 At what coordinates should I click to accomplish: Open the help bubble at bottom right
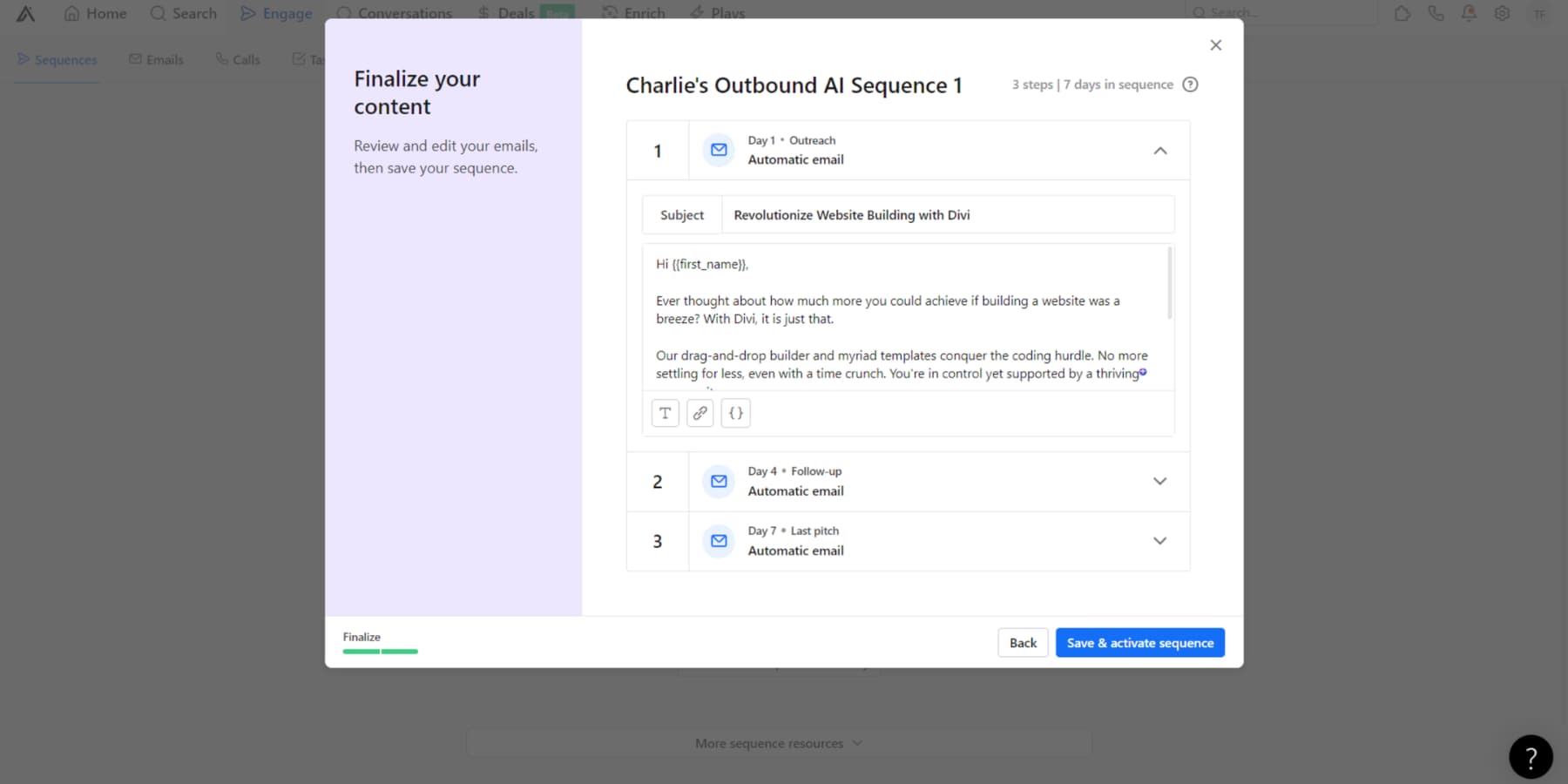point(1530,756)
